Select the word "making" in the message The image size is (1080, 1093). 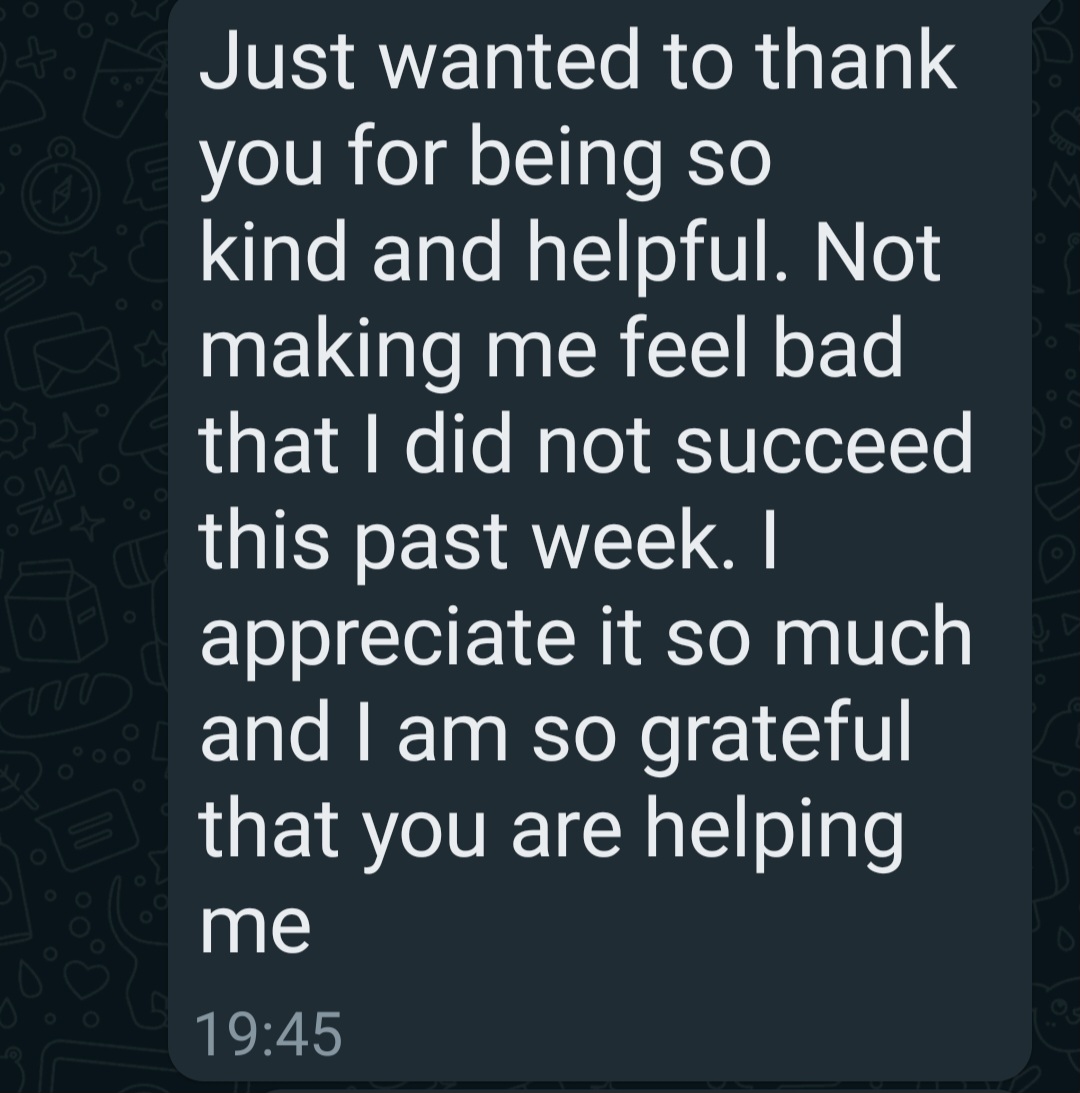(330, 351)
